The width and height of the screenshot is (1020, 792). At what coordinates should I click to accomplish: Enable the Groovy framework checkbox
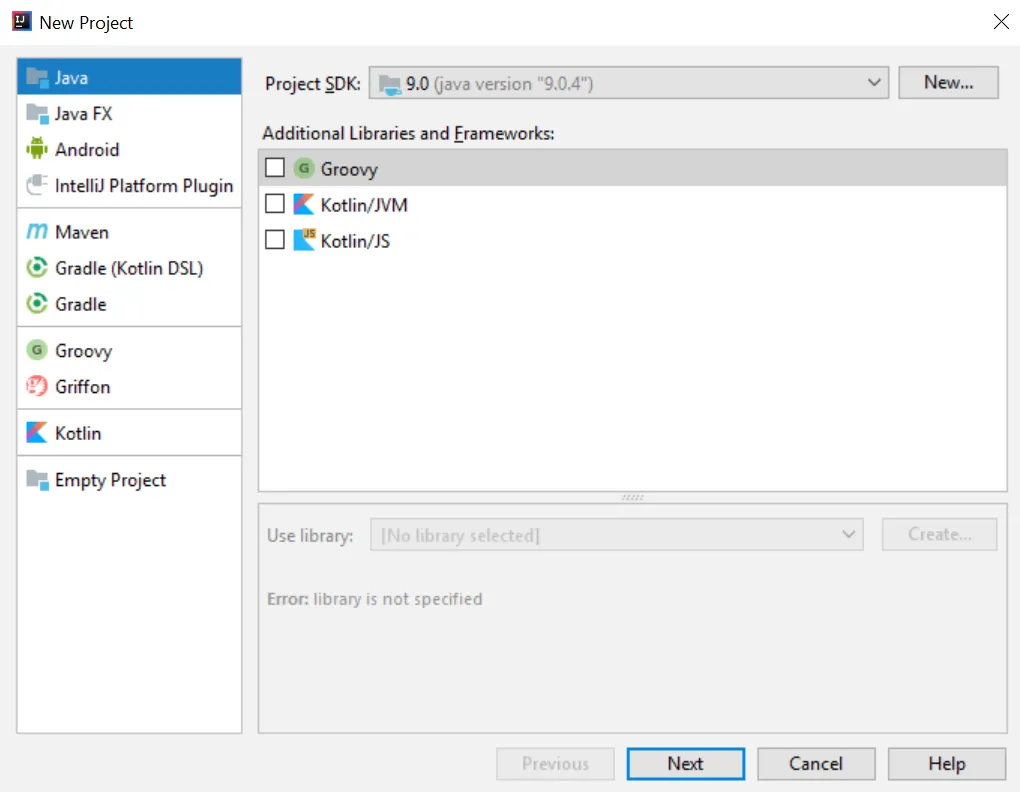tap(275, 168)
